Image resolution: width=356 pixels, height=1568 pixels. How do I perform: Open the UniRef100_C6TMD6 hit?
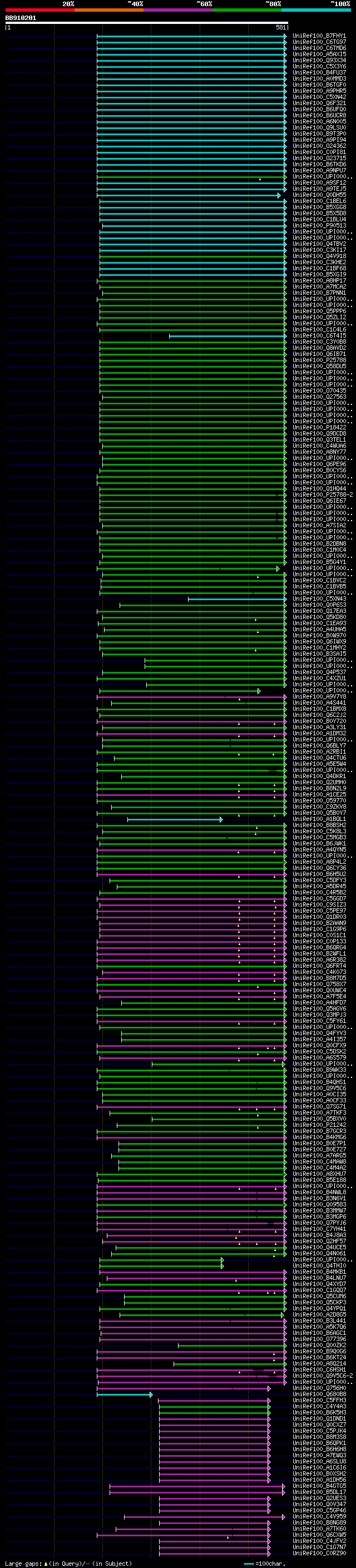319,48
